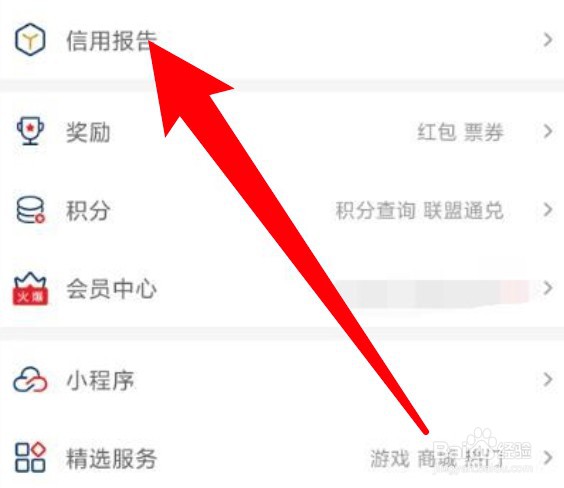
Task: Tap the 积分查询 联盟通兑 hint text
Action: pyautogui.click(x=419, y=210)
